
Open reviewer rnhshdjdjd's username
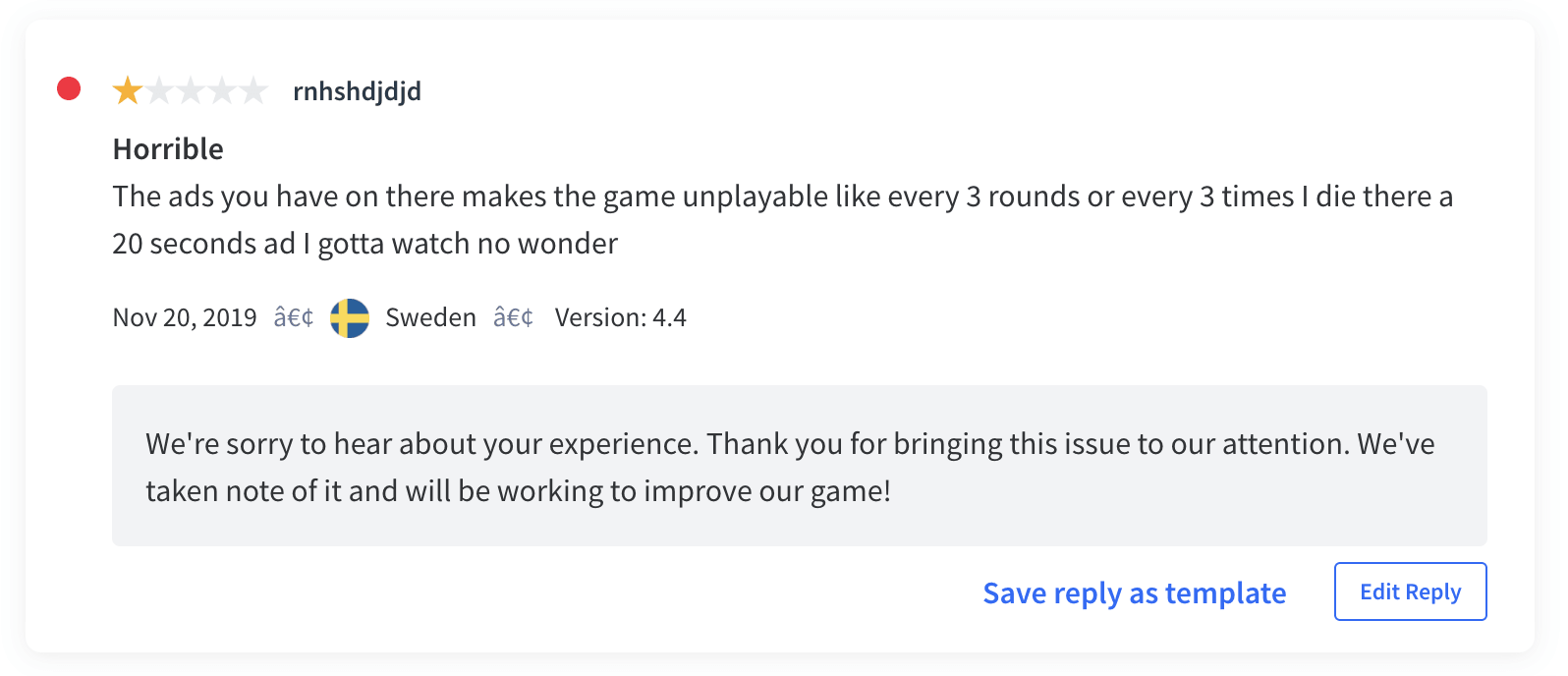(x=358, y=91)
